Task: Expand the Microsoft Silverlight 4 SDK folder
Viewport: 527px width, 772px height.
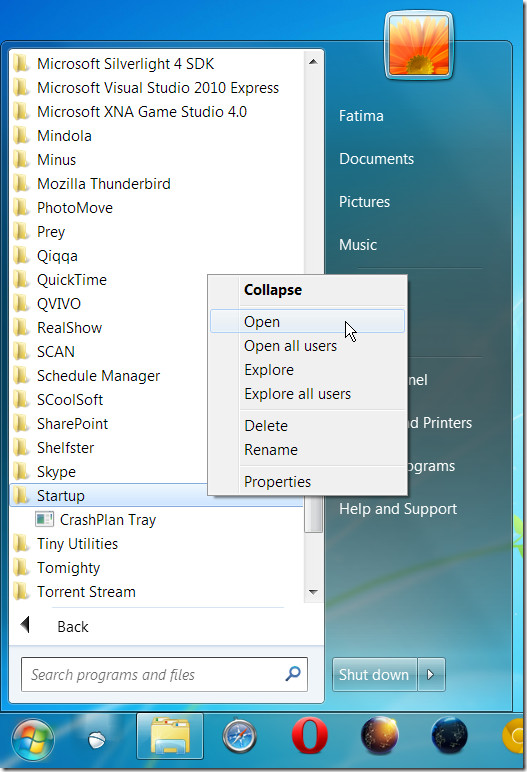Action: pyautogui.click(x=126, y=64)
